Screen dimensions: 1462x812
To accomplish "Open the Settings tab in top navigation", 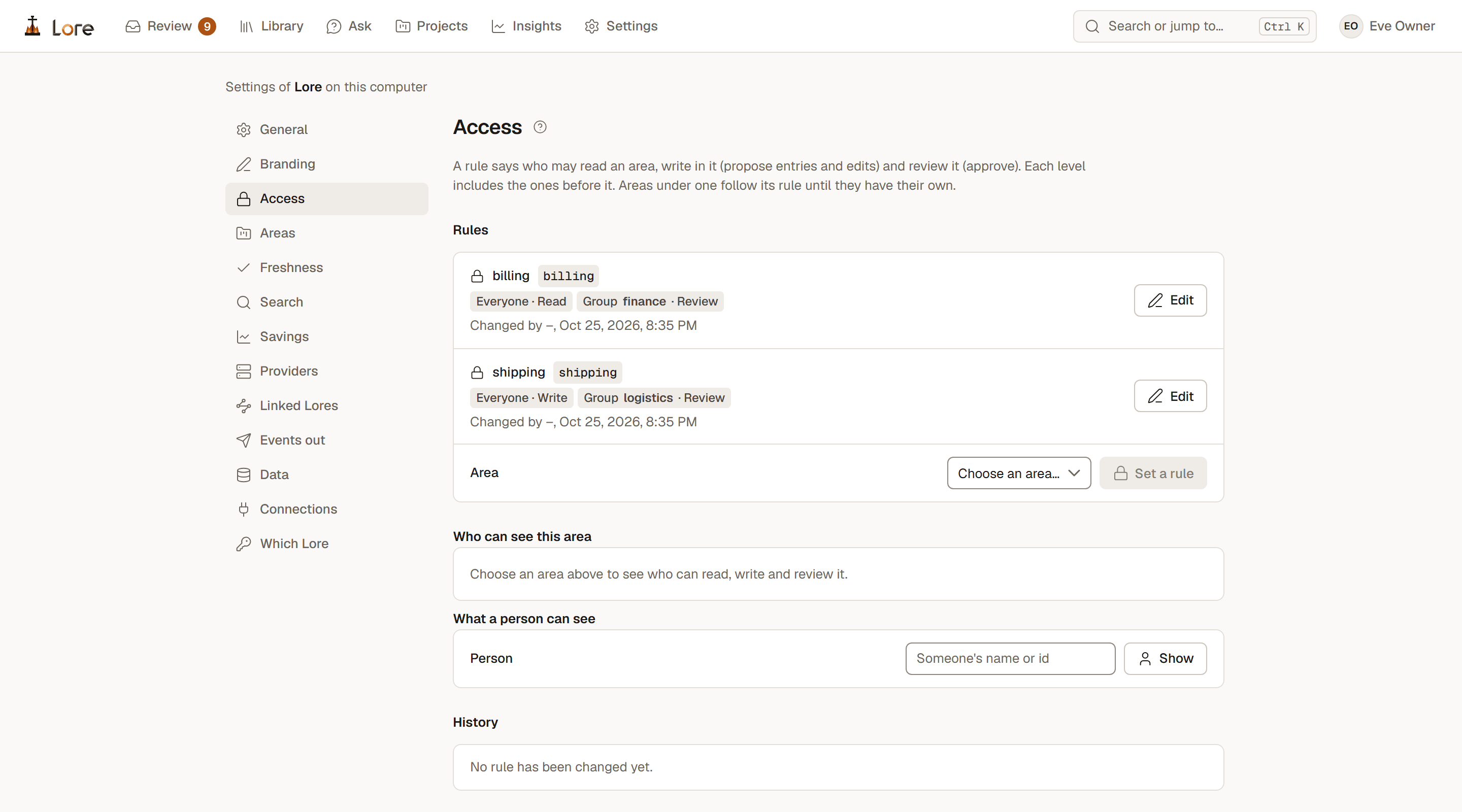I will pos(621,26).
